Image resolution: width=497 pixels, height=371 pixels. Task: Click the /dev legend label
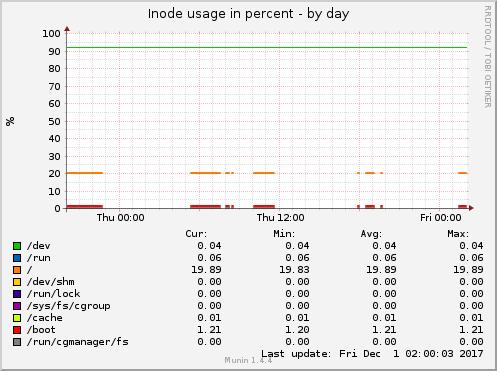click(x=39, y=246)
